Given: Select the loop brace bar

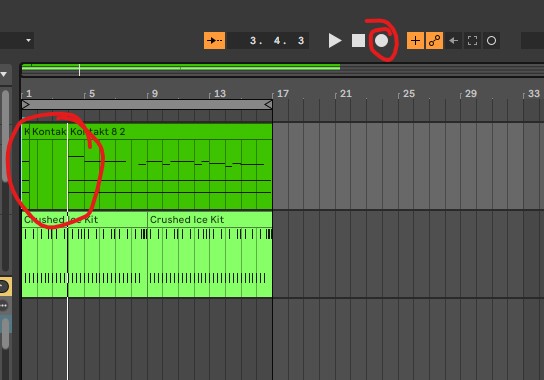Looking at the screenshot, I should click(147, 104).
